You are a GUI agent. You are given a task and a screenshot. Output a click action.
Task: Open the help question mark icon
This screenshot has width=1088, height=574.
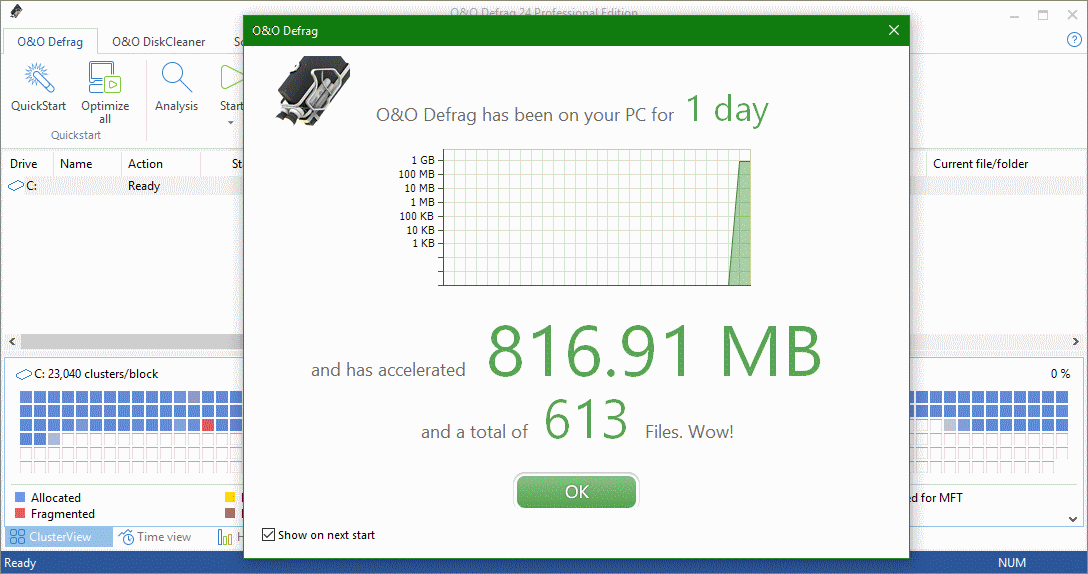pyautogui.click(x=1073, y=40)
